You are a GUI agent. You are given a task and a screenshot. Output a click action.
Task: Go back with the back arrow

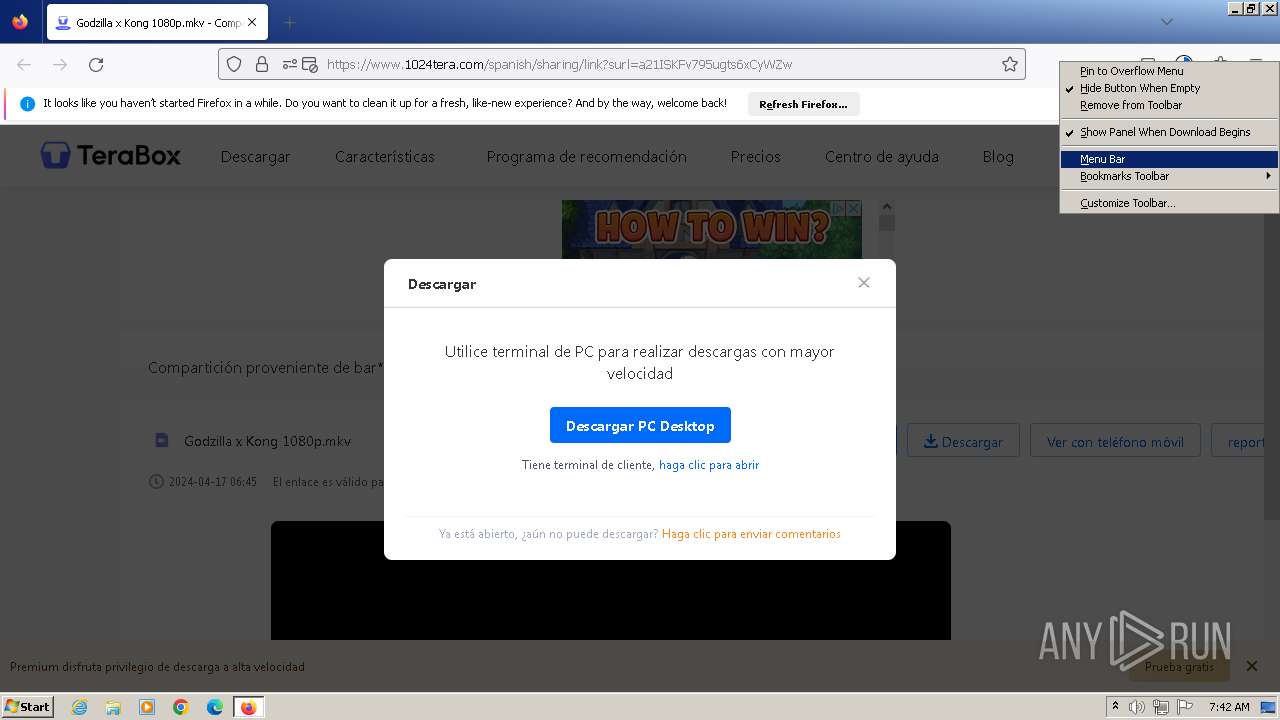(x=24, y=64)
